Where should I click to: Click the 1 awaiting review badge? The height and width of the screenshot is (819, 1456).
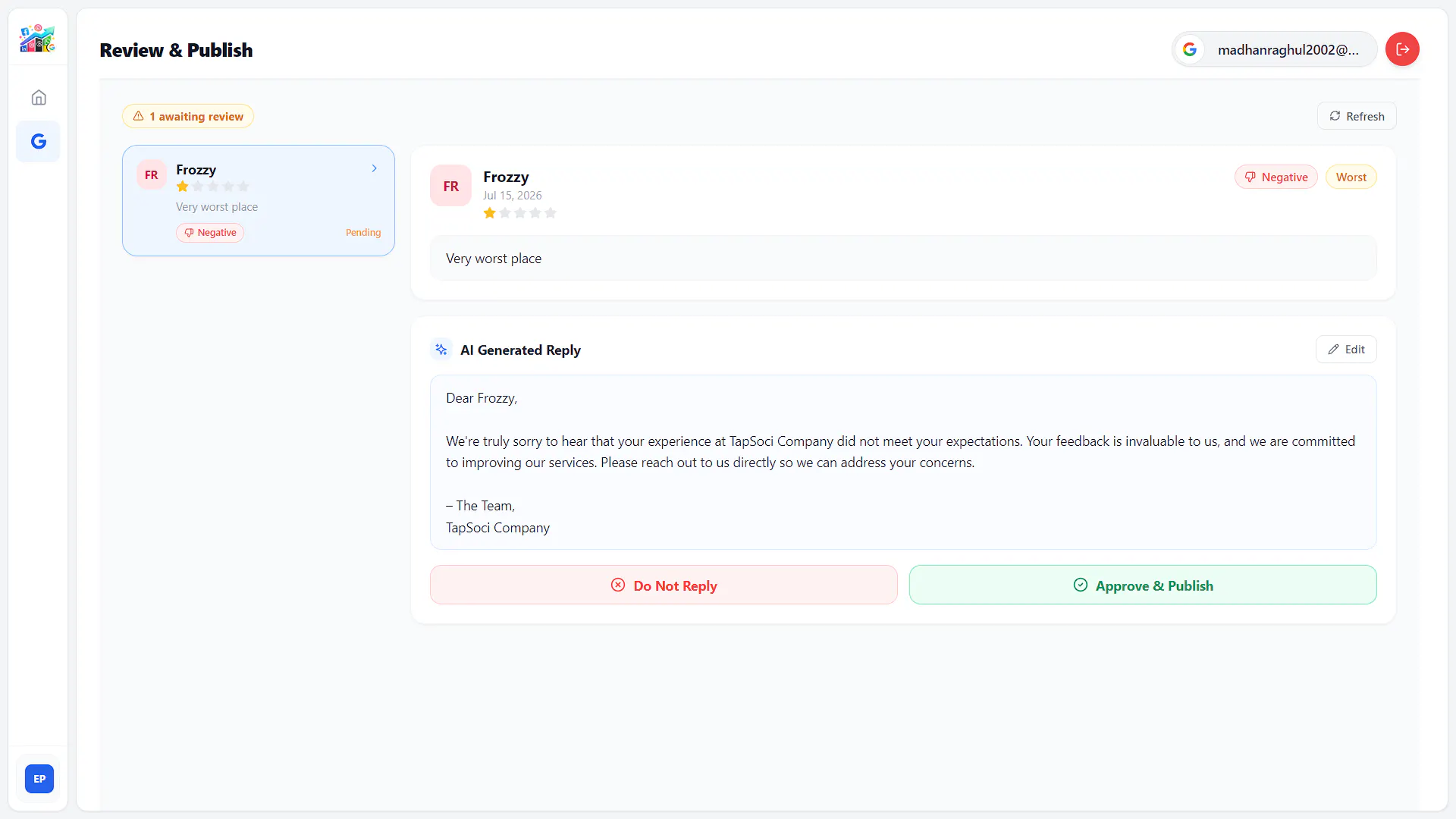[188, 116]
